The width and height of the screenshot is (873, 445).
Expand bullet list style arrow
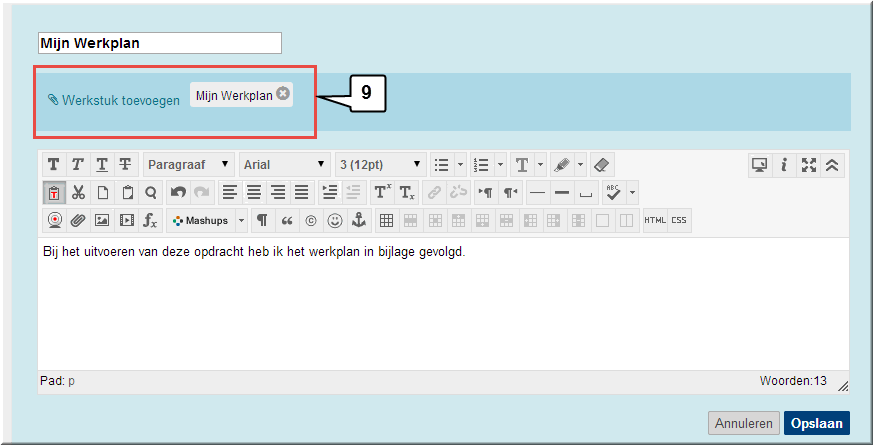tap(460, 165)
